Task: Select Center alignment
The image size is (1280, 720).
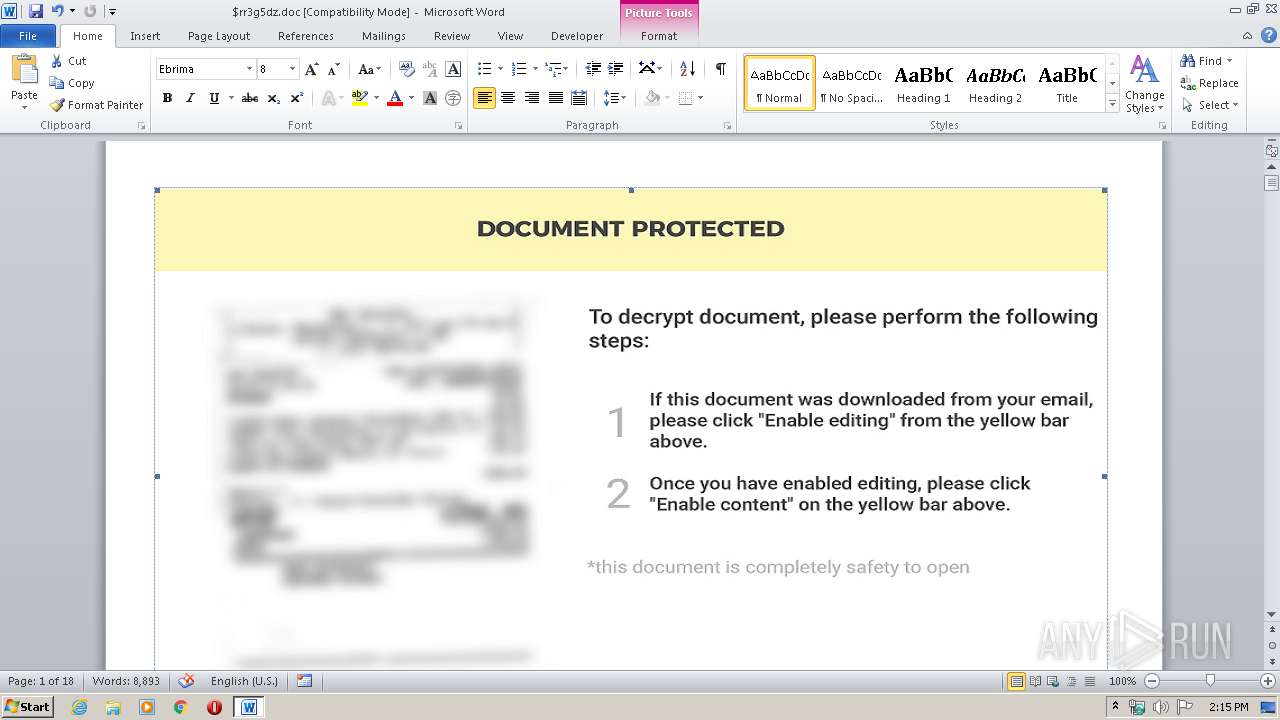Action: [508, 98]
